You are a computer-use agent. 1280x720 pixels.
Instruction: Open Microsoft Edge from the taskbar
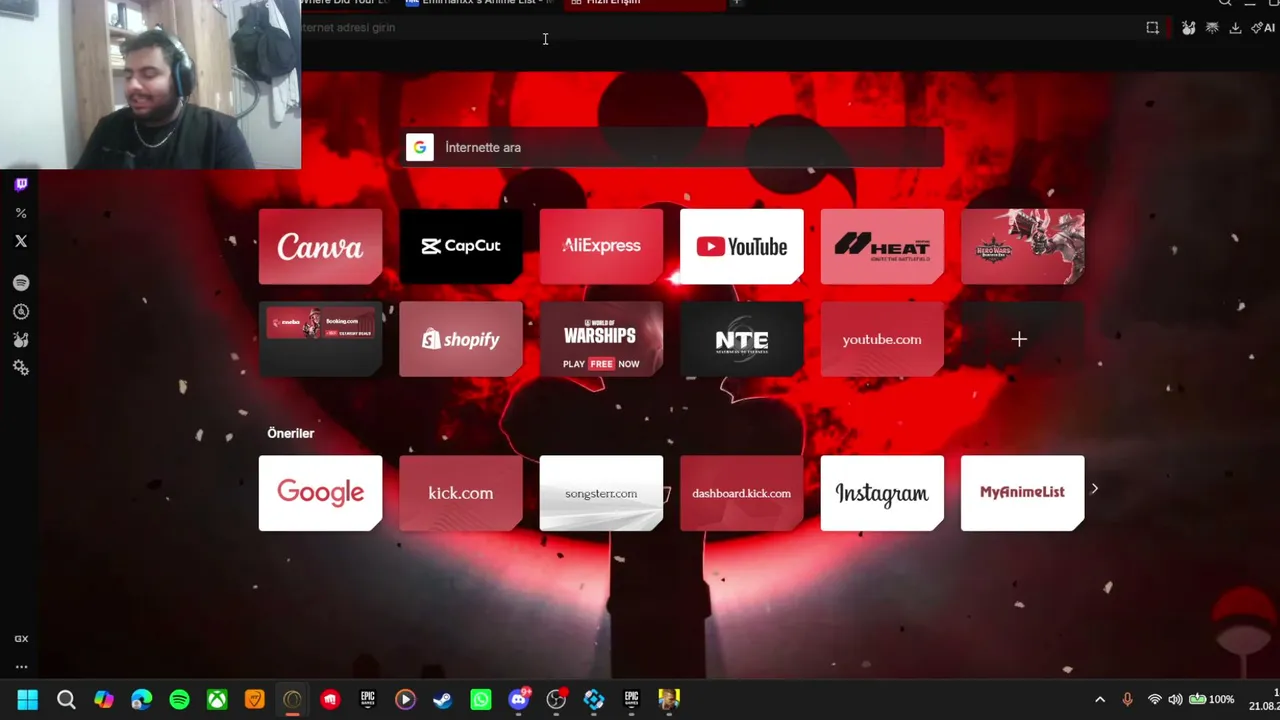point(141,700)
